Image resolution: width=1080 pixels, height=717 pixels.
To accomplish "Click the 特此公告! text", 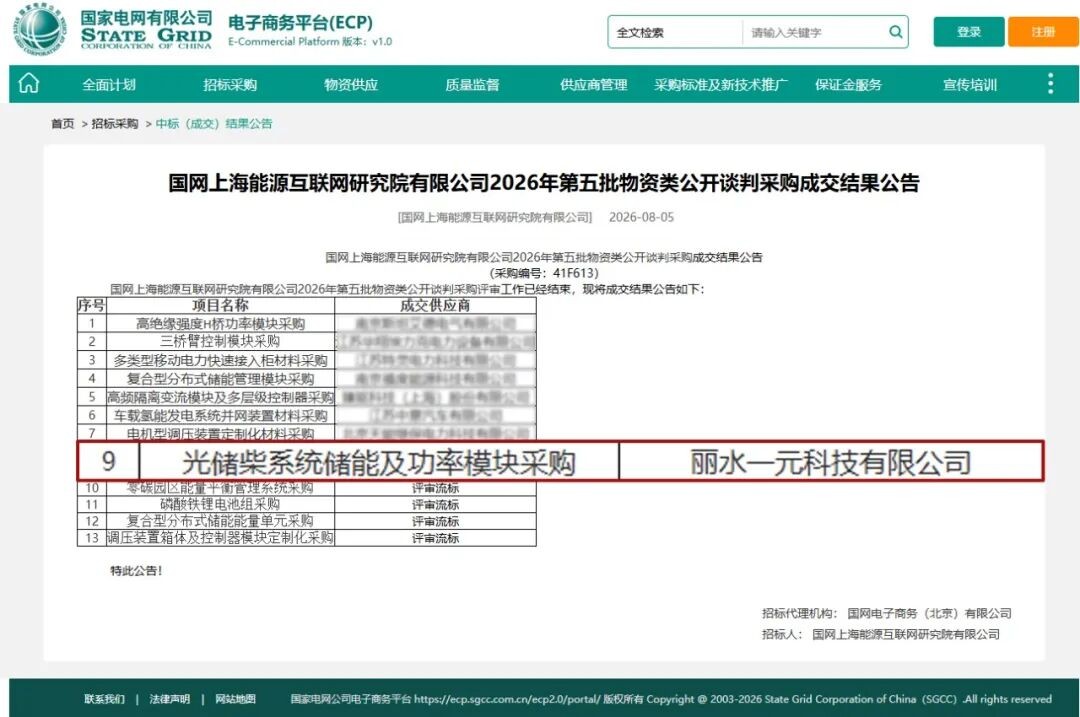I will (x=136, y=571).
